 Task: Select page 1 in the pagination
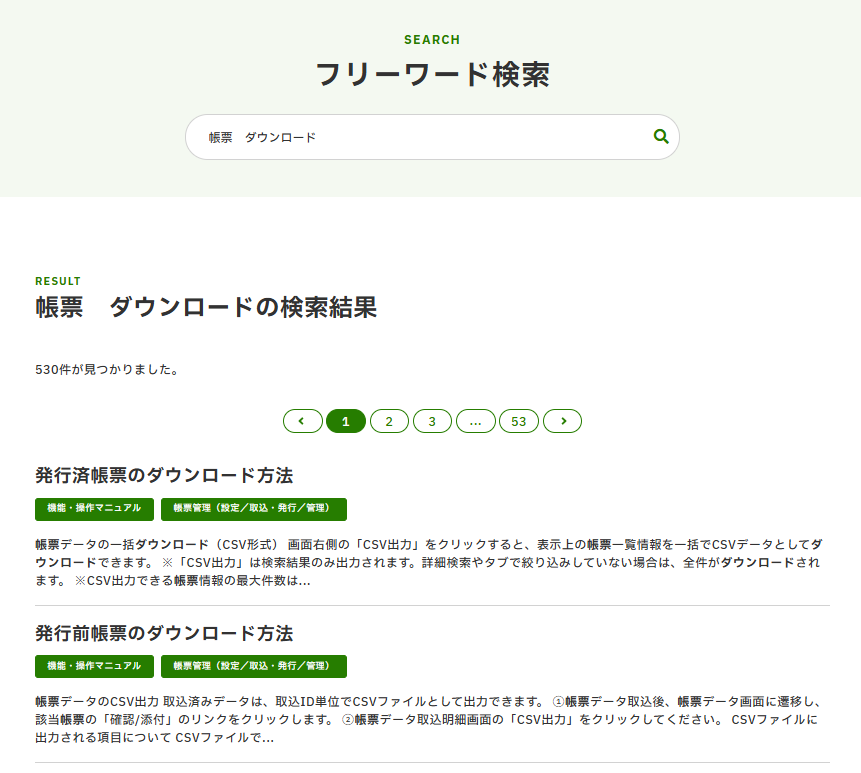point(346,421)
